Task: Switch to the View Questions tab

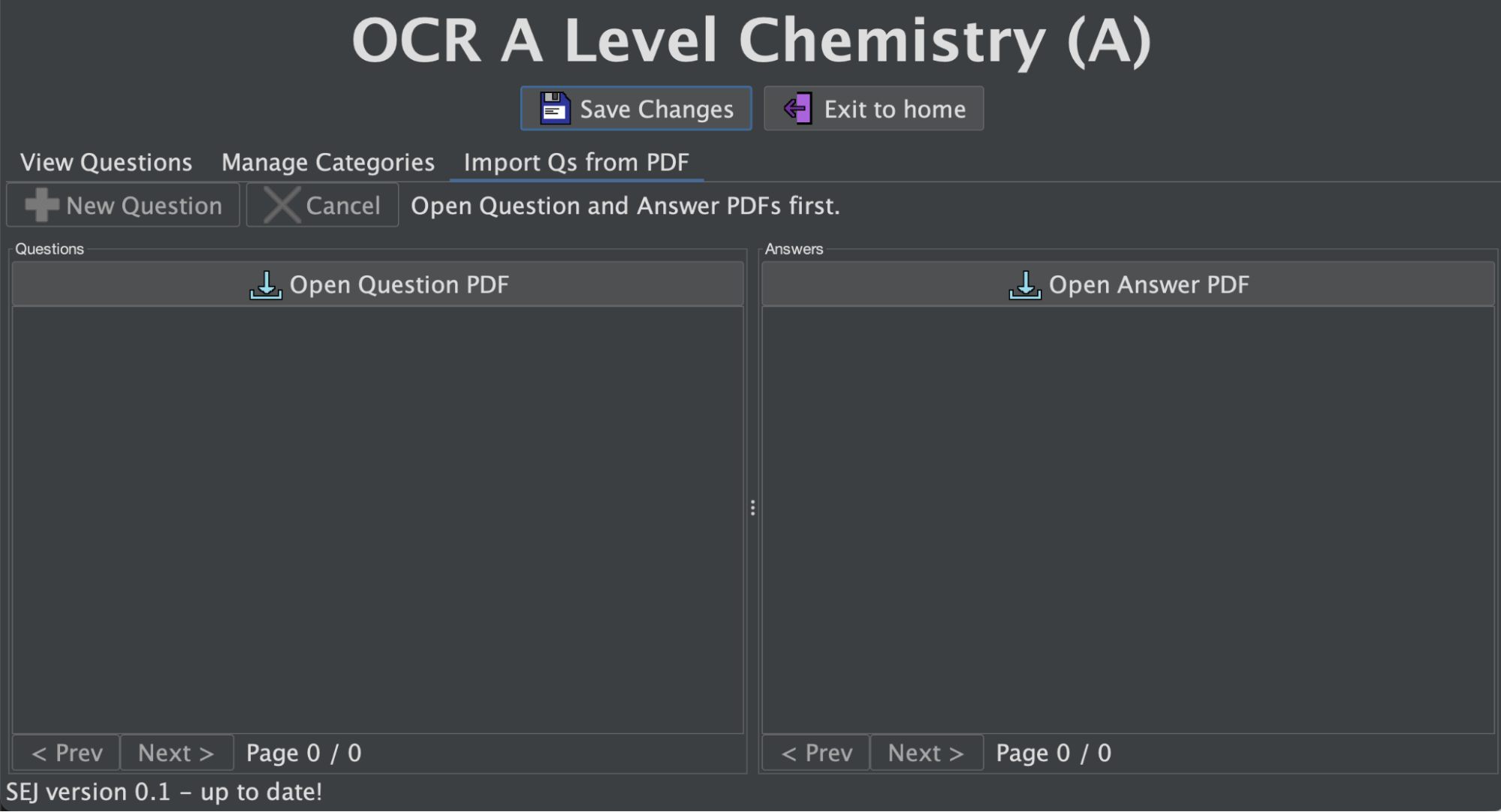Action: click(106, 162)
